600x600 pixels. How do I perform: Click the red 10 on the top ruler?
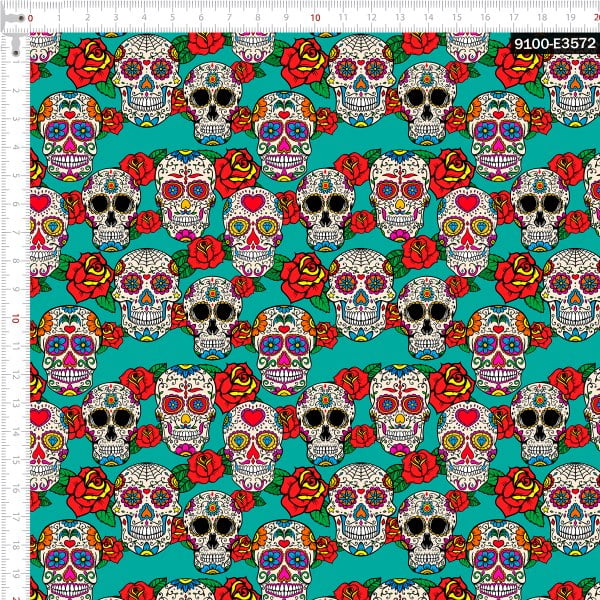(x=315, y=18)
